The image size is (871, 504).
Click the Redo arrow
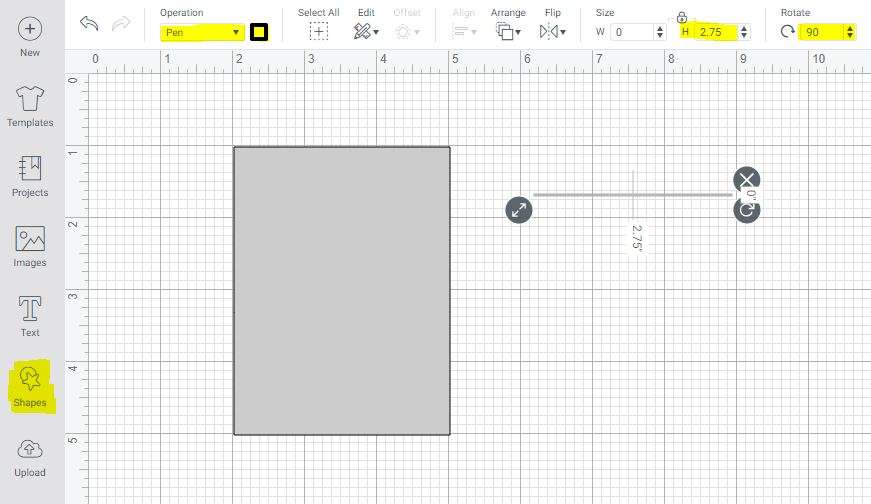click(122, 24)
